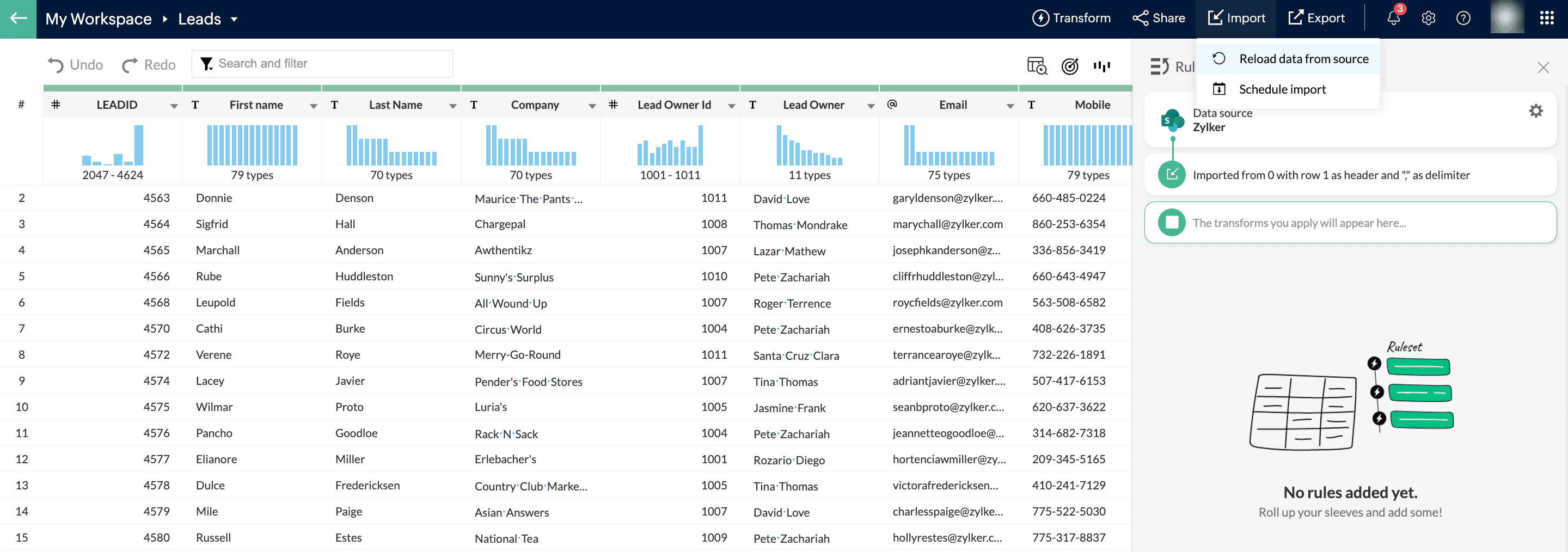The width and height of the screenshot is (1568, 552).
Task: Click the Undo button
Action: 76,65
